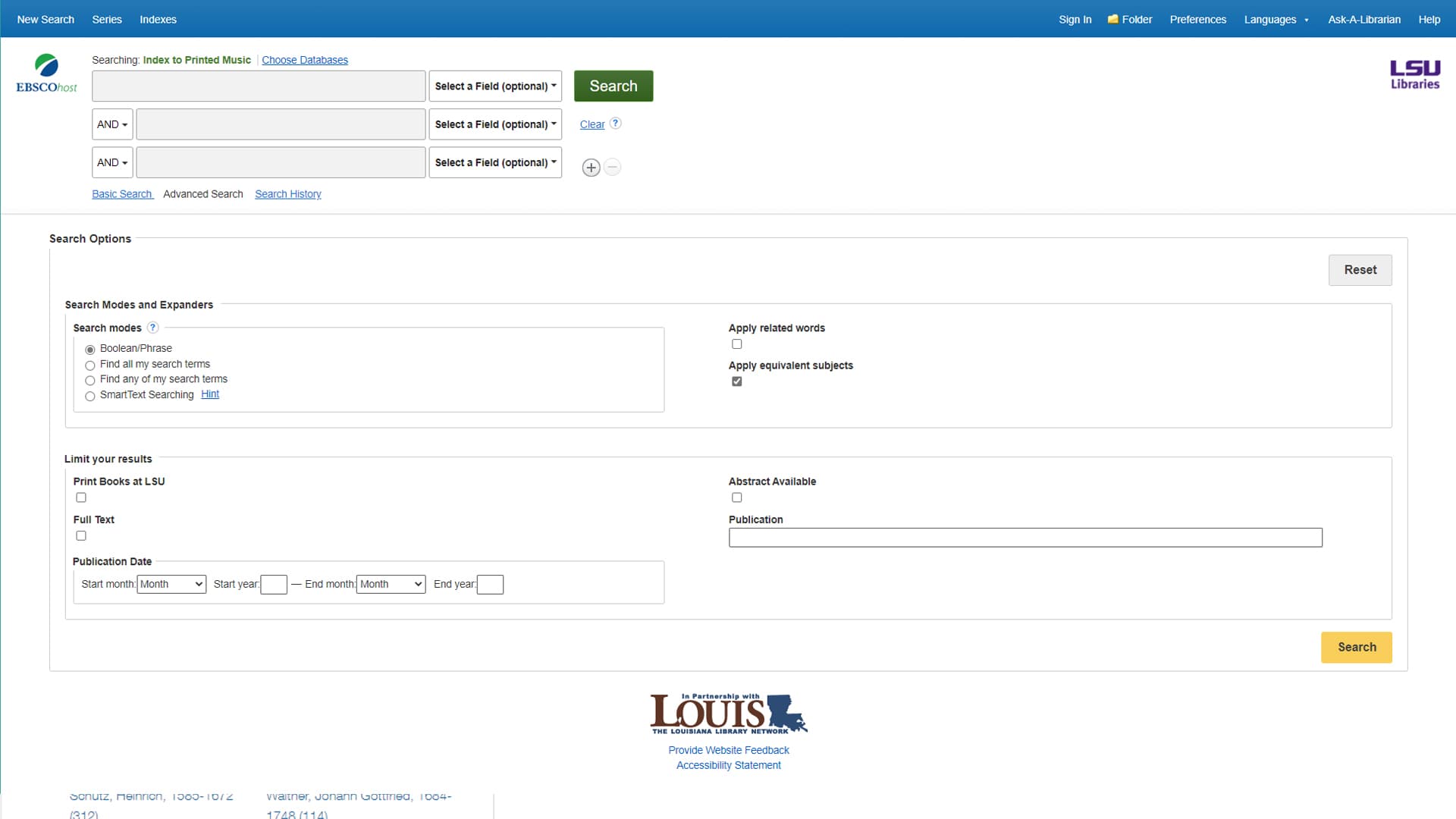Check Abstract Available limiter
The image size is (1456, 819).
(x=736, y=497)
